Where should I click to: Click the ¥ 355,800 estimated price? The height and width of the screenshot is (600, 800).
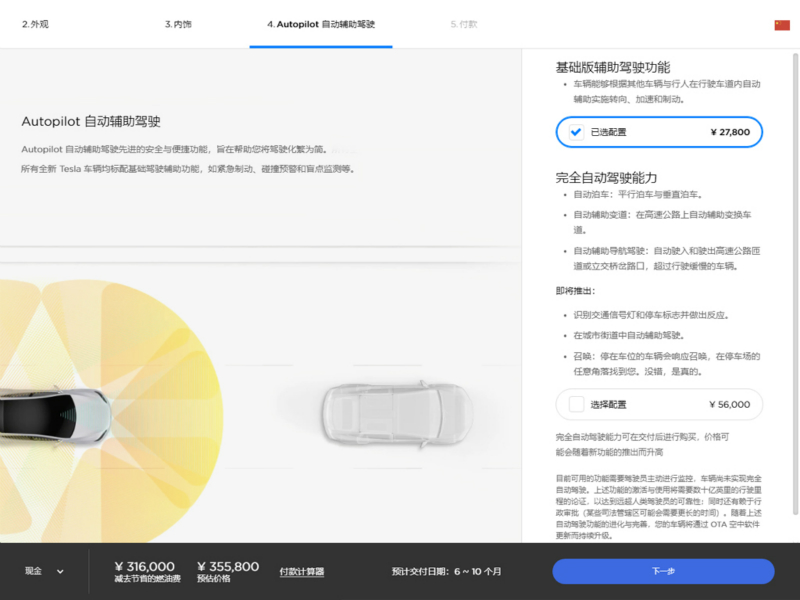point(228,566)
